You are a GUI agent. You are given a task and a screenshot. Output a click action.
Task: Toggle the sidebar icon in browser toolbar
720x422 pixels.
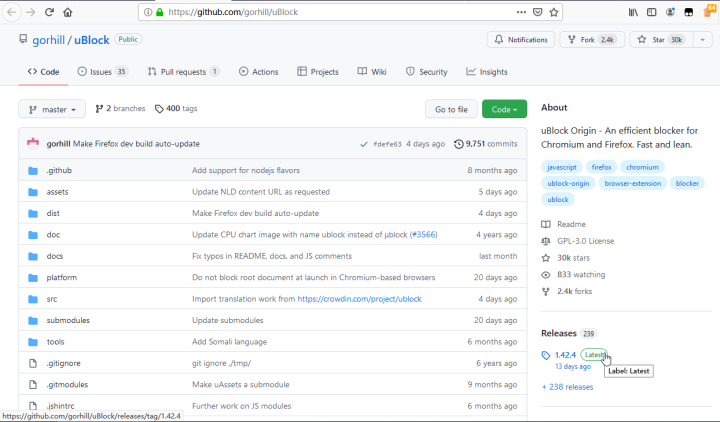(x=652, y=12)
